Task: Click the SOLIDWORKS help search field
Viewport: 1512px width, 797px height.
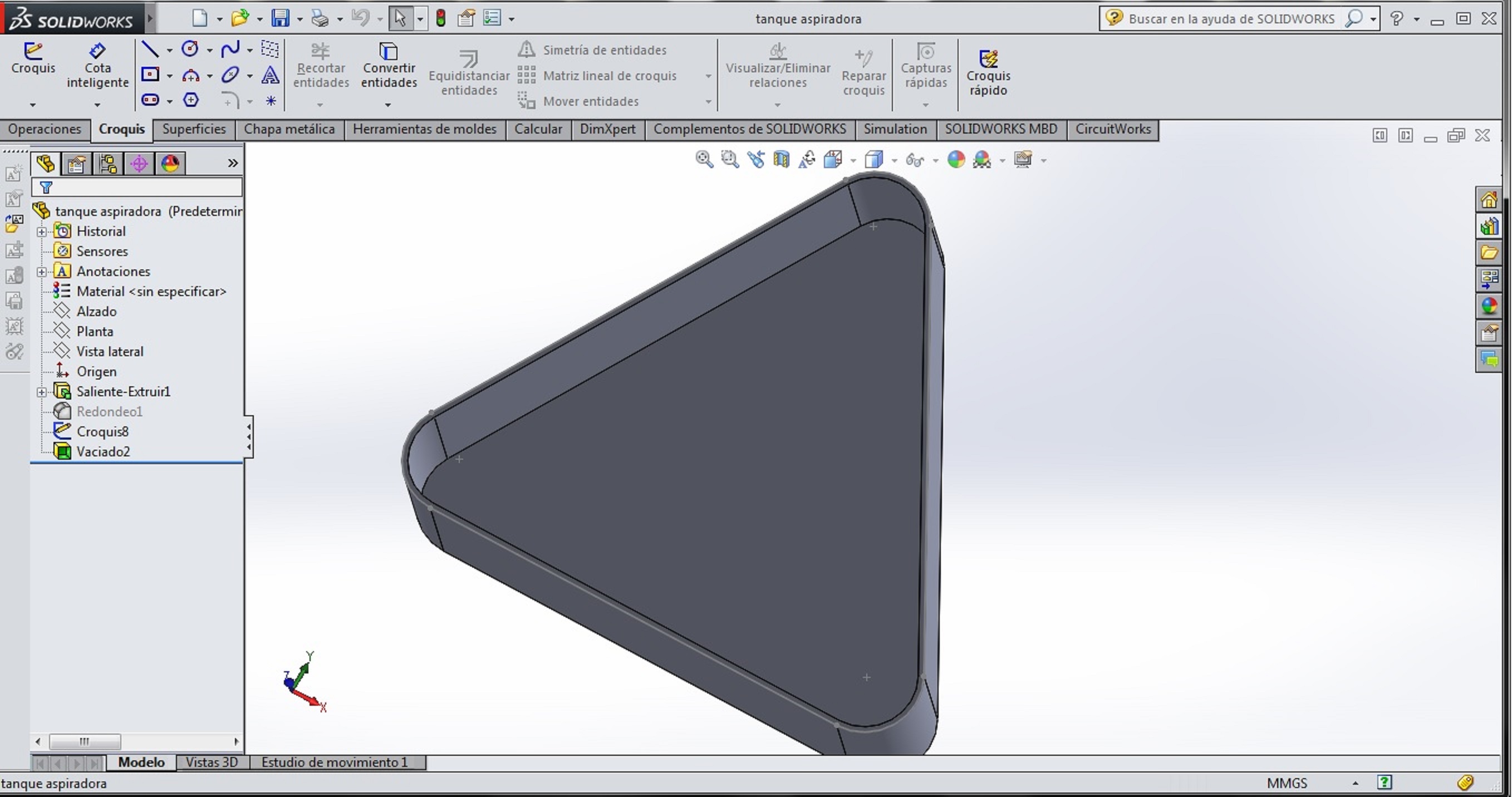Action: (1231, 19)
